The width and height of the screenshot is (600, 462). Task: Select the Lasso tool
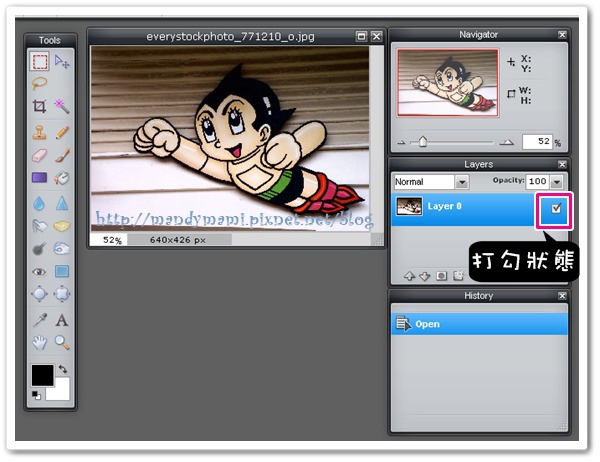click(x=40, y=83)
